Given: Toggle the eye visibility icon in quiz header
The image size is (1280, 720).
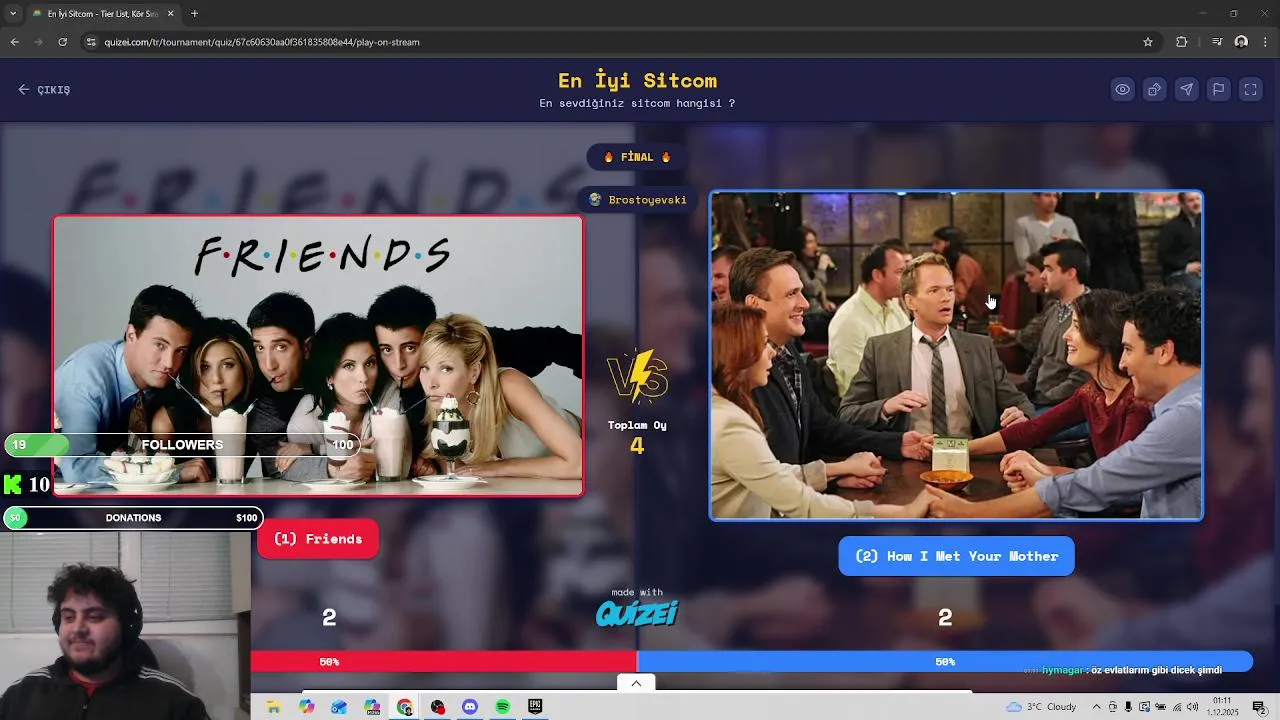Looking at the screenshot, I should coord(1122,89).
